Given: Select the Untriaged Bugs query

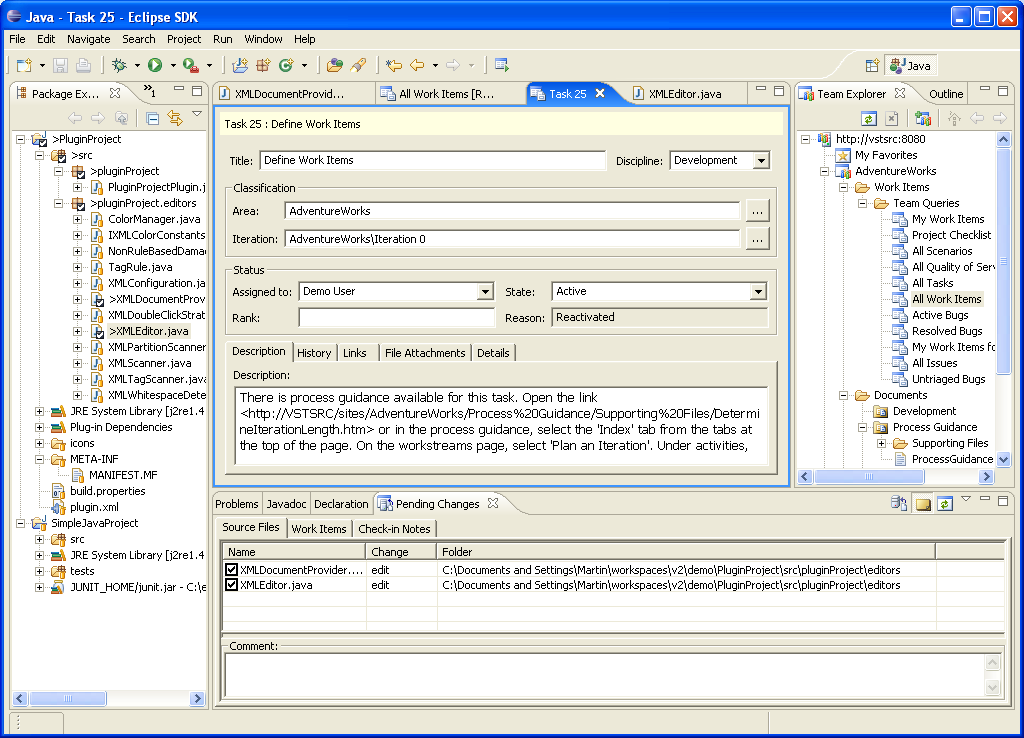Looking at the screenshot, I should tap(948, 379).
